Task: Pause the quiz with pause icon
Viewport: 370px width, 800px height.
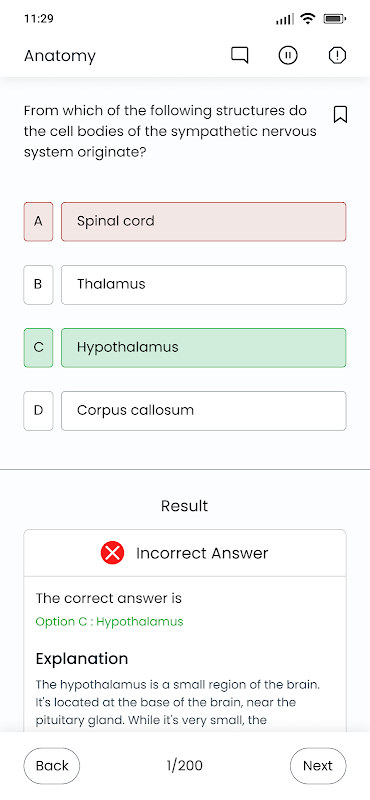Action: coord(288,55)
